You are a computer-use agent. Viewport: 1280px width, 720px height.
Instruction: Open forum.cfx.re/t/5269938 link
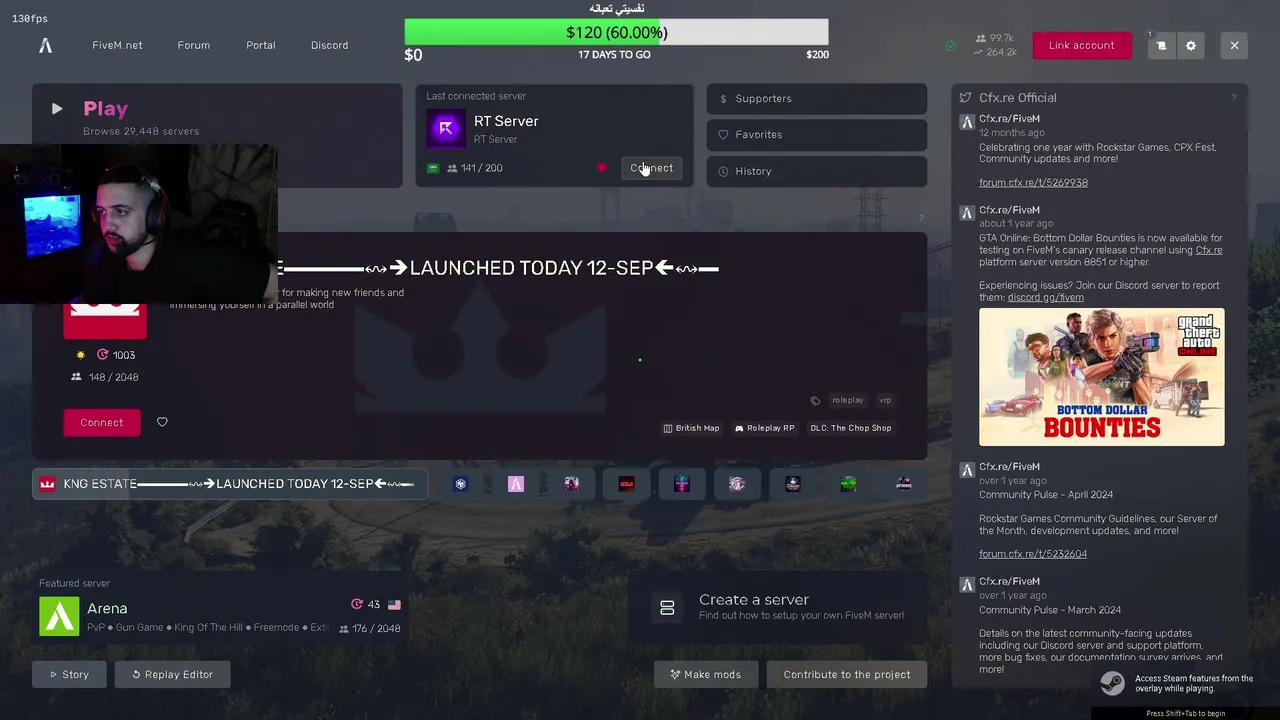tap(1033, 183)
